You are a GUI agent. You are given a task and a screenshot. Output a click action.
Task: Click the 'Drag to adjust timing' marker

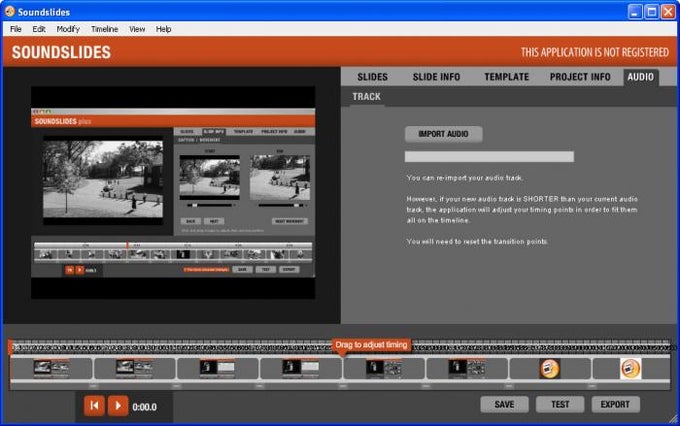372,345
